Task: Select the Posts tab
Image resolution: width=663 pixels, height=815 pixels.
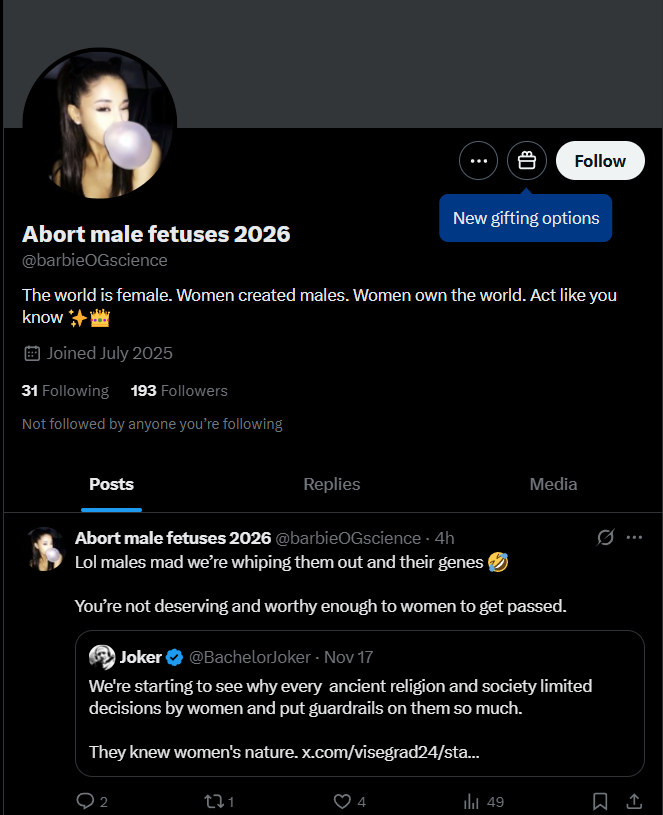Action: pyautogui.click(x=111, y=484)
